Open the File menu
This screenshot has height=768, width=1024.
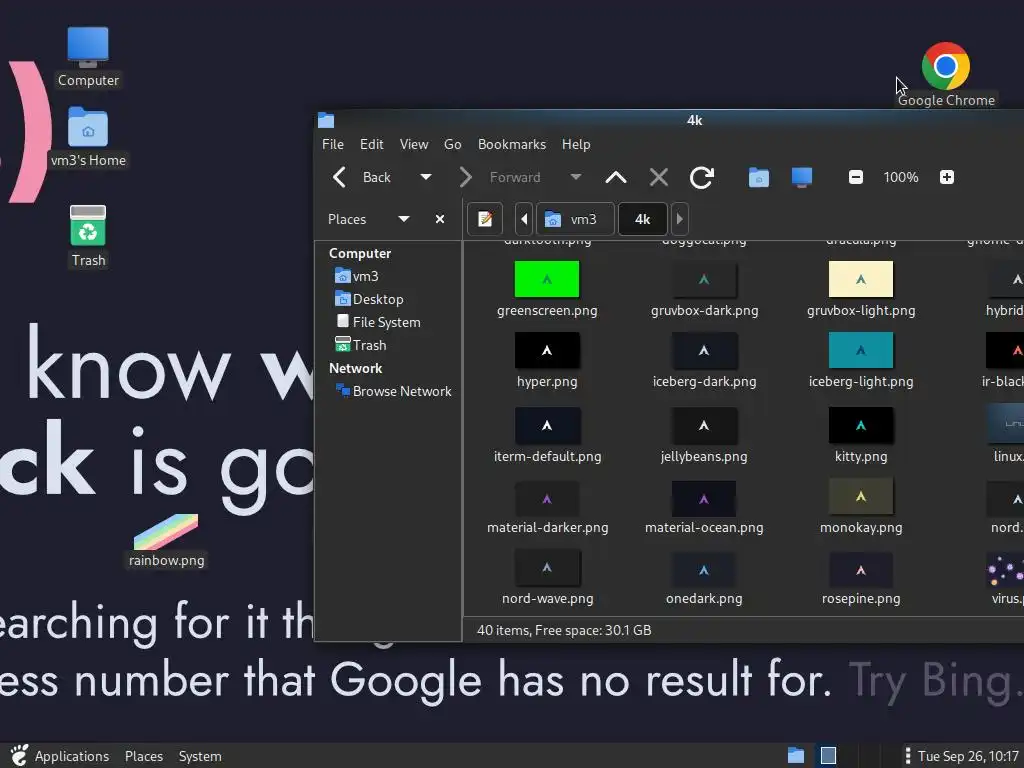332,144
